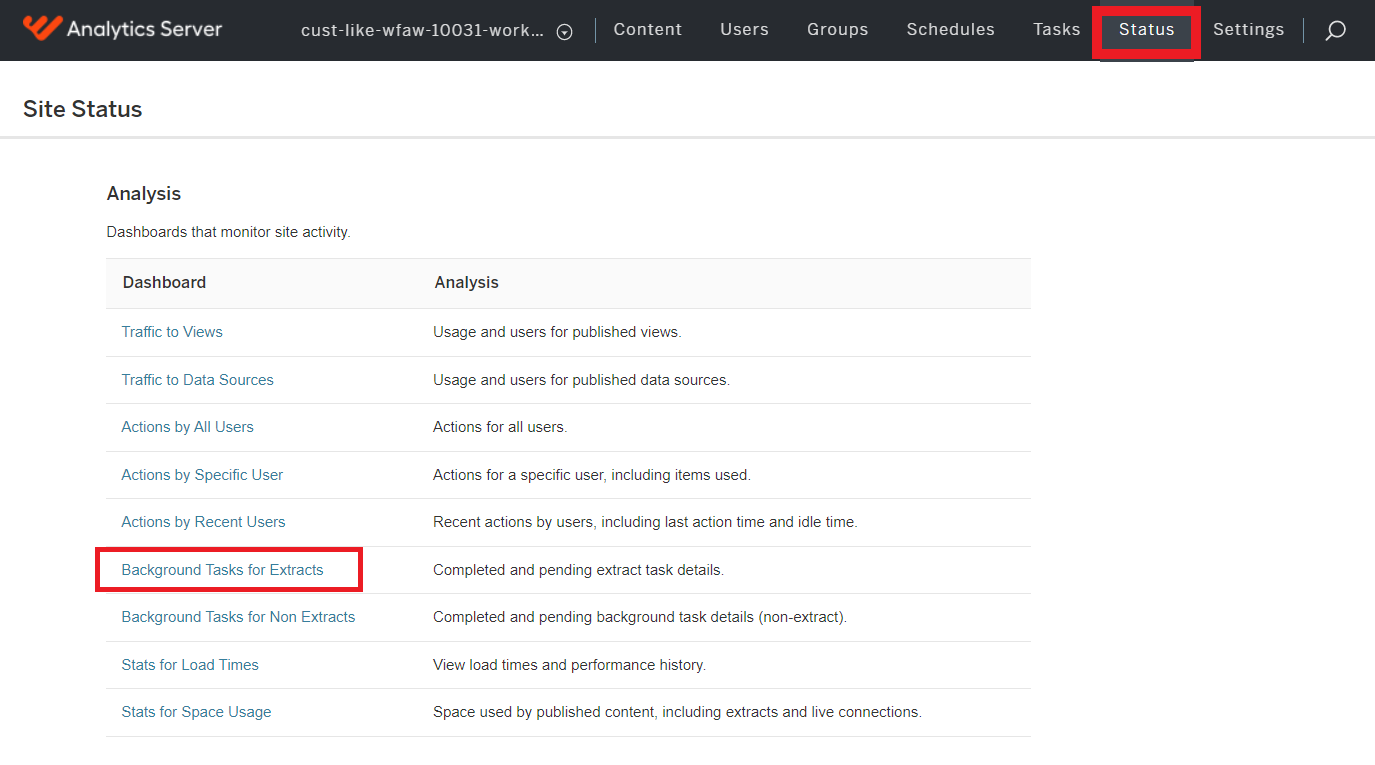Click 'Actions for all users.' description

(x=500, y=427)
